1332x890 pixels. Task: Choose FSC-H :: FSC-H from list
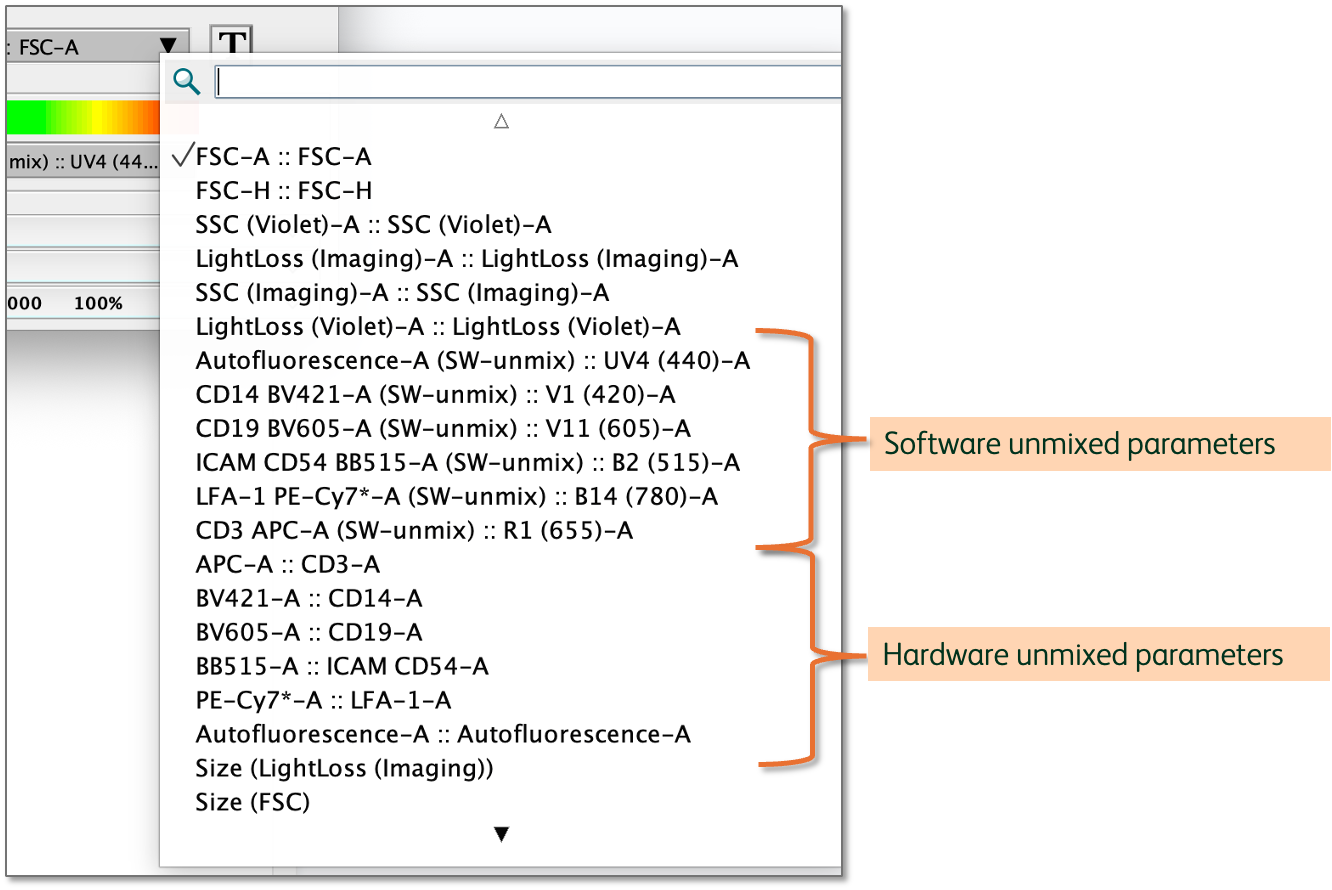tap(284, 190)
